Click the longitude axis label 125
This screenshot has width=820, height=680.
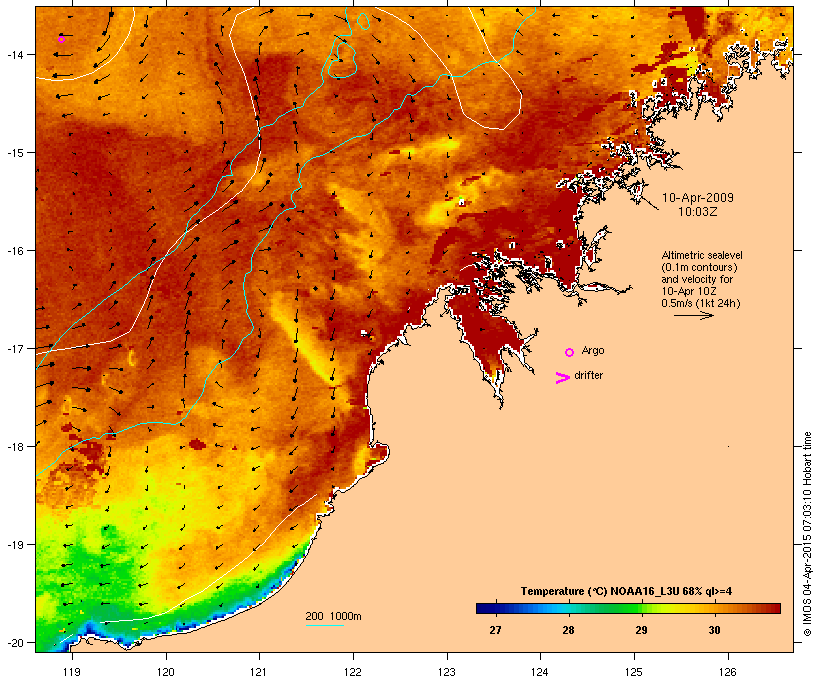point(634,672)
